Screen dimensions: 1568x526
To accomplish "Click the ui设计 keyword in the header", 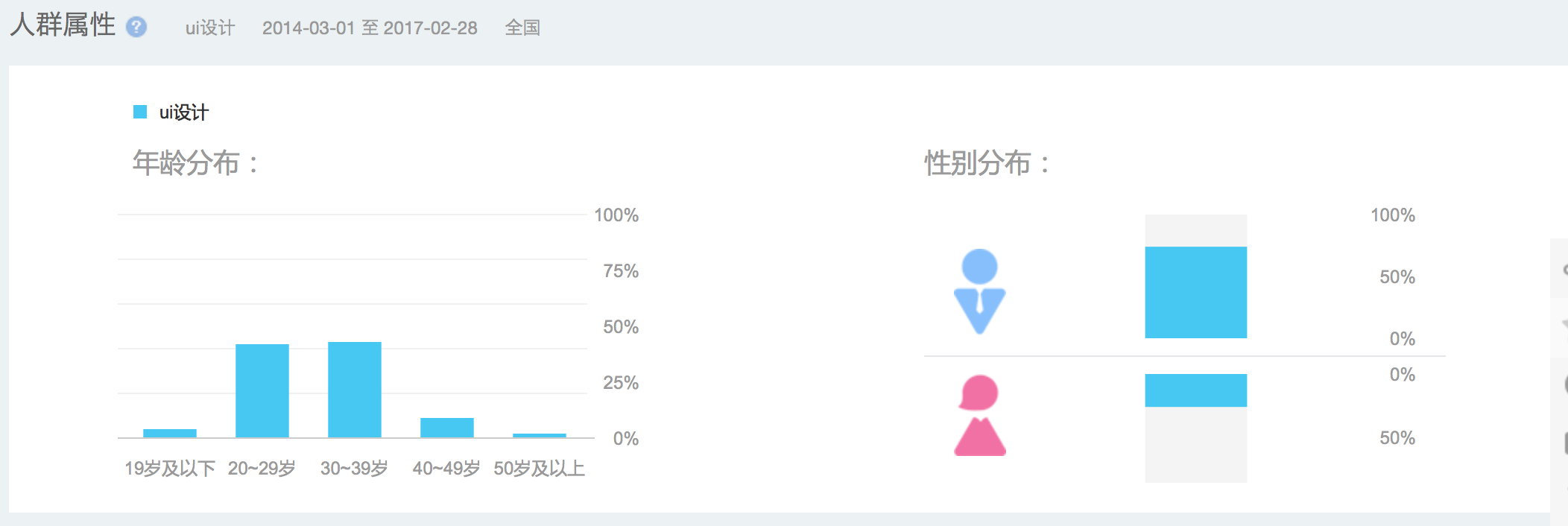I will (x=209, y=28).
